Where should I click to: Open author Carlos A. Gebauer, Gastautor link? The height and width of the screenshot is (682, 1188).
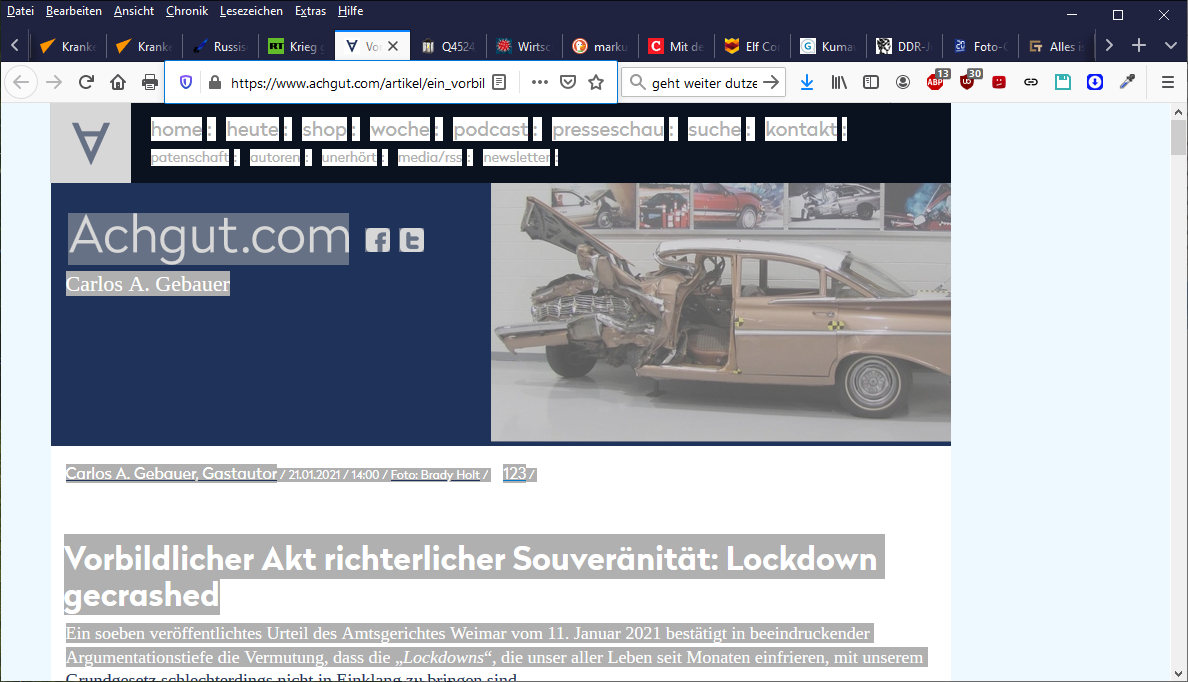click(x=171, y=474)
